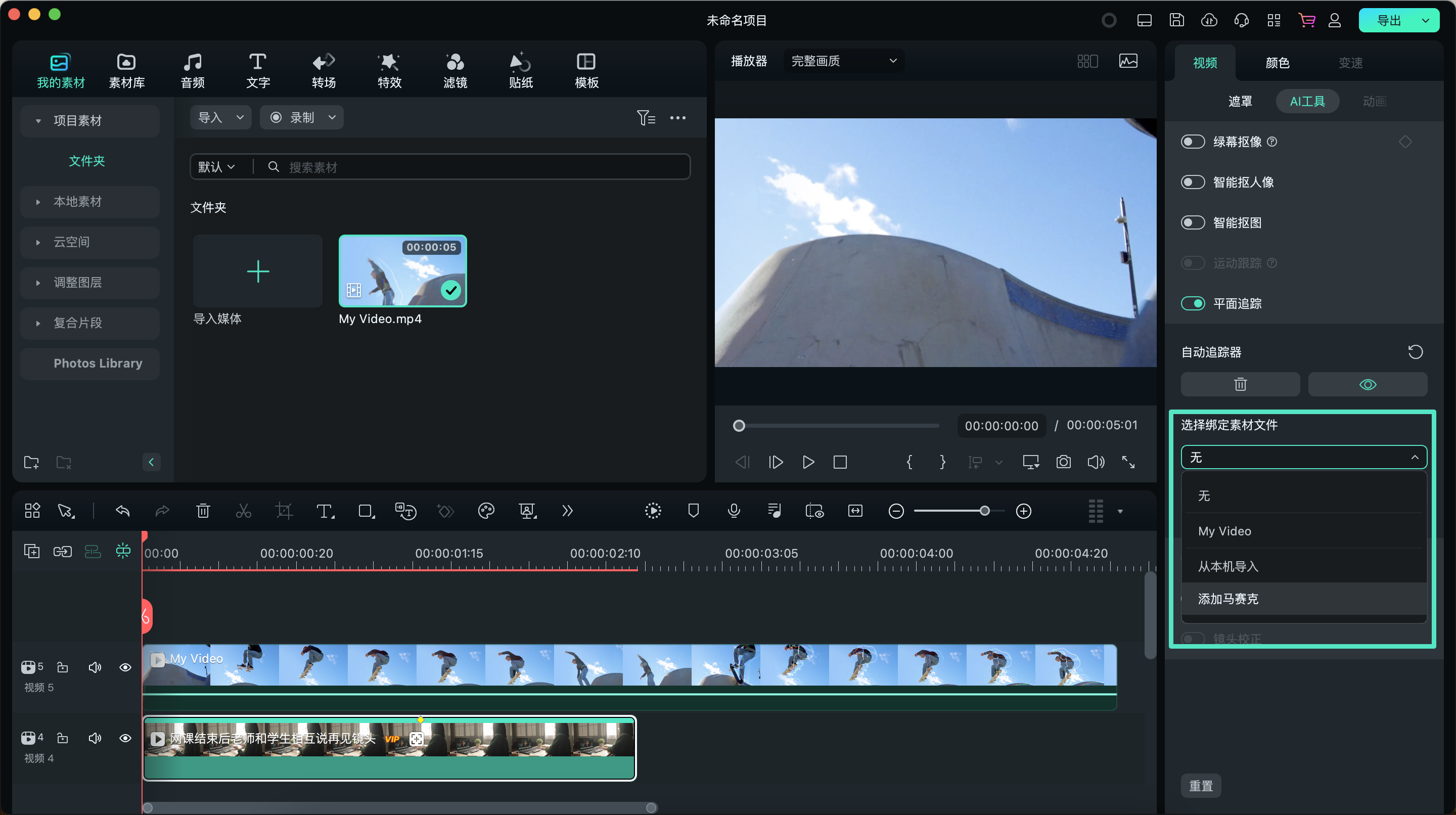1456x815 pixels.
Task: Open the Photos Library item
Action: 90,364
